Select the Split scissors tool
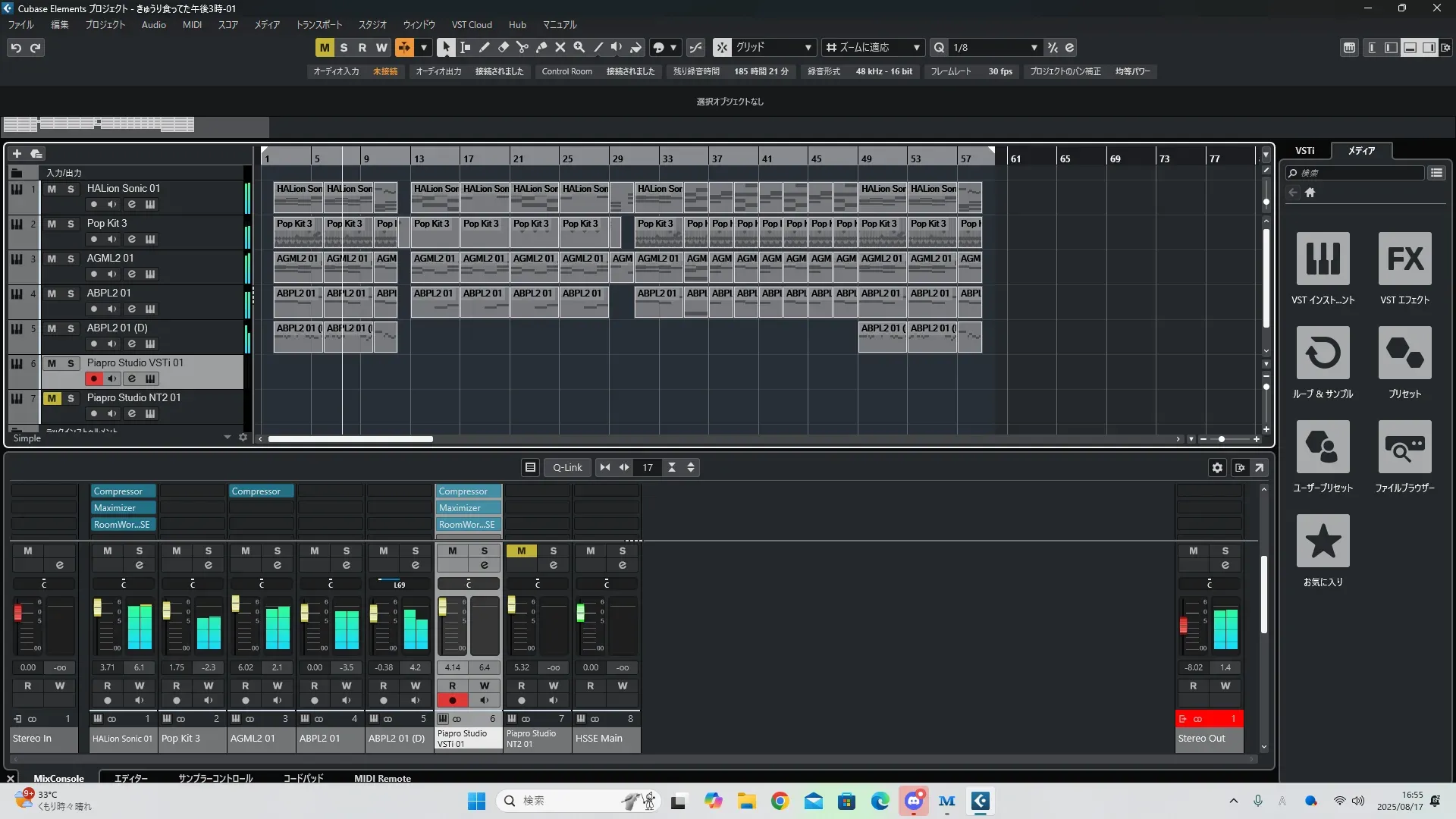Viewport: 1456px width, 819px height. point(522,47)
